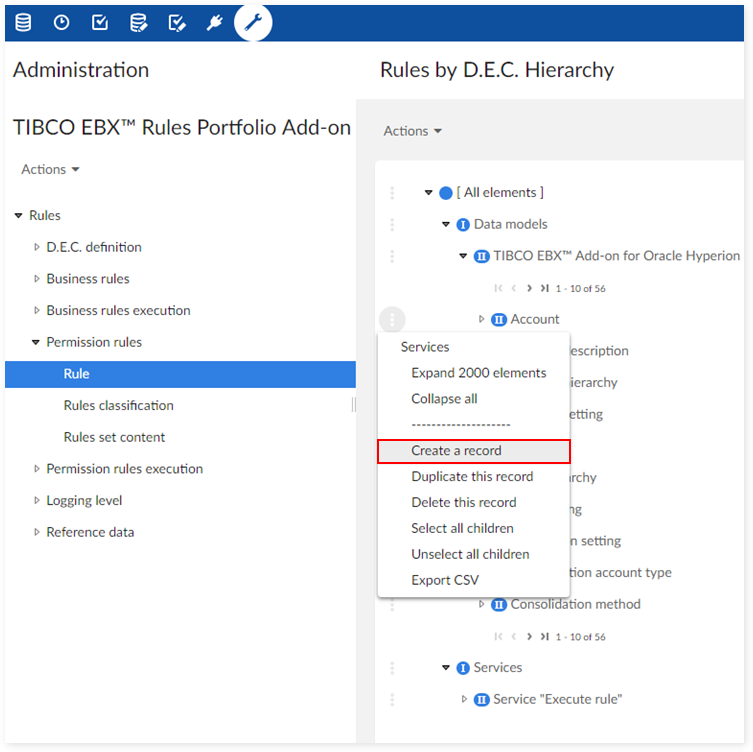Screen dimensions: 753x752
Task: Click level I icon beside Data models
Action: click(463, 225)
